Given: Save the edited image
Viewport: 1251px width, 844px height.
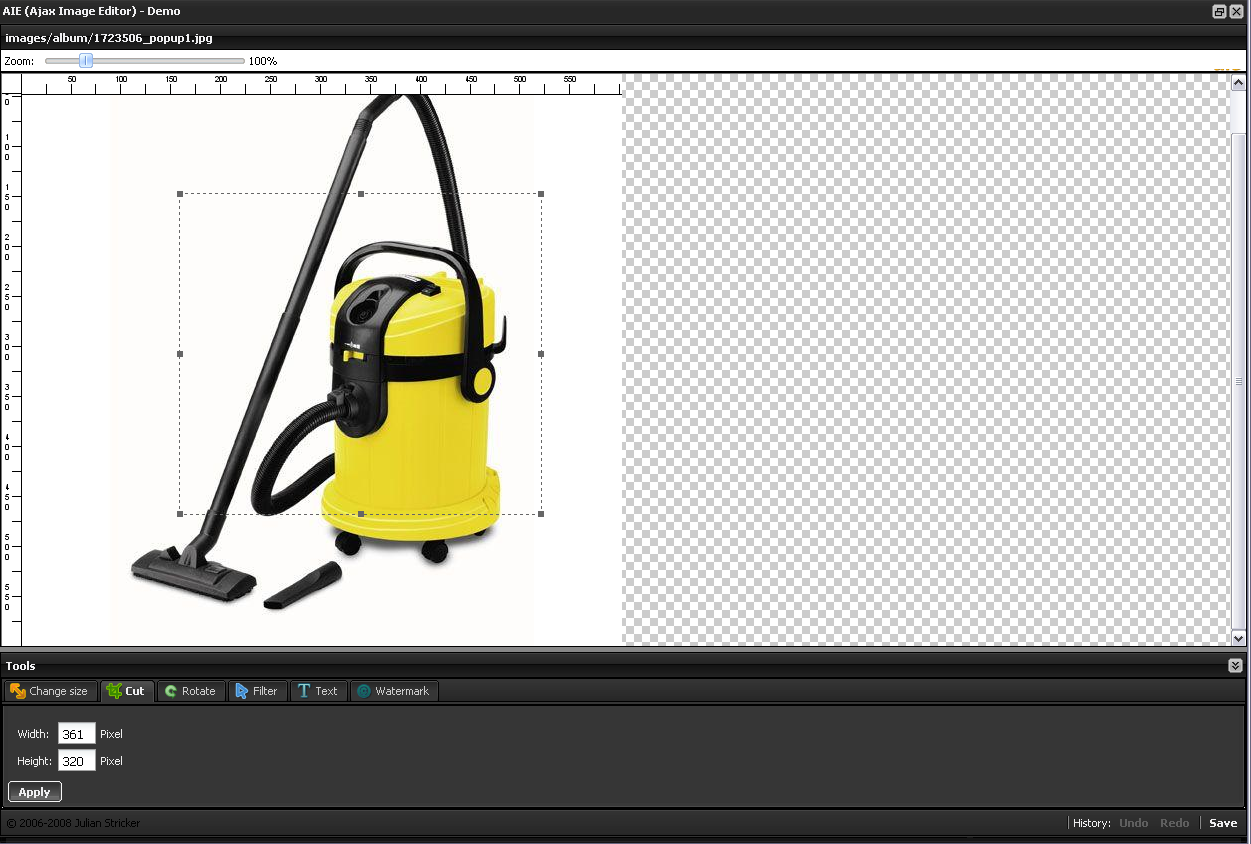Looking at the screenshot, I should (x=1223, y=823).
